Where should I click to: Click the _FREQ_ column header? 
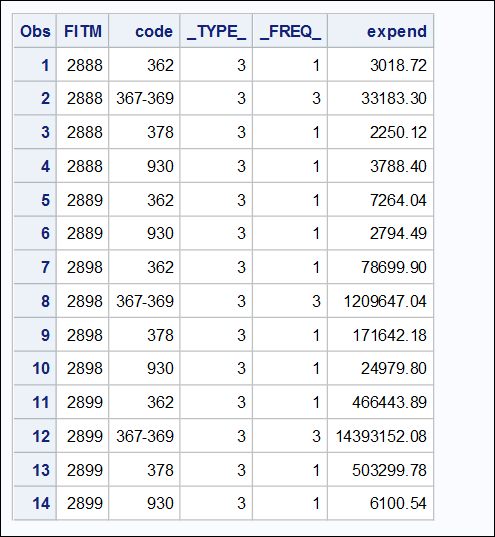[x=290, y=32]
